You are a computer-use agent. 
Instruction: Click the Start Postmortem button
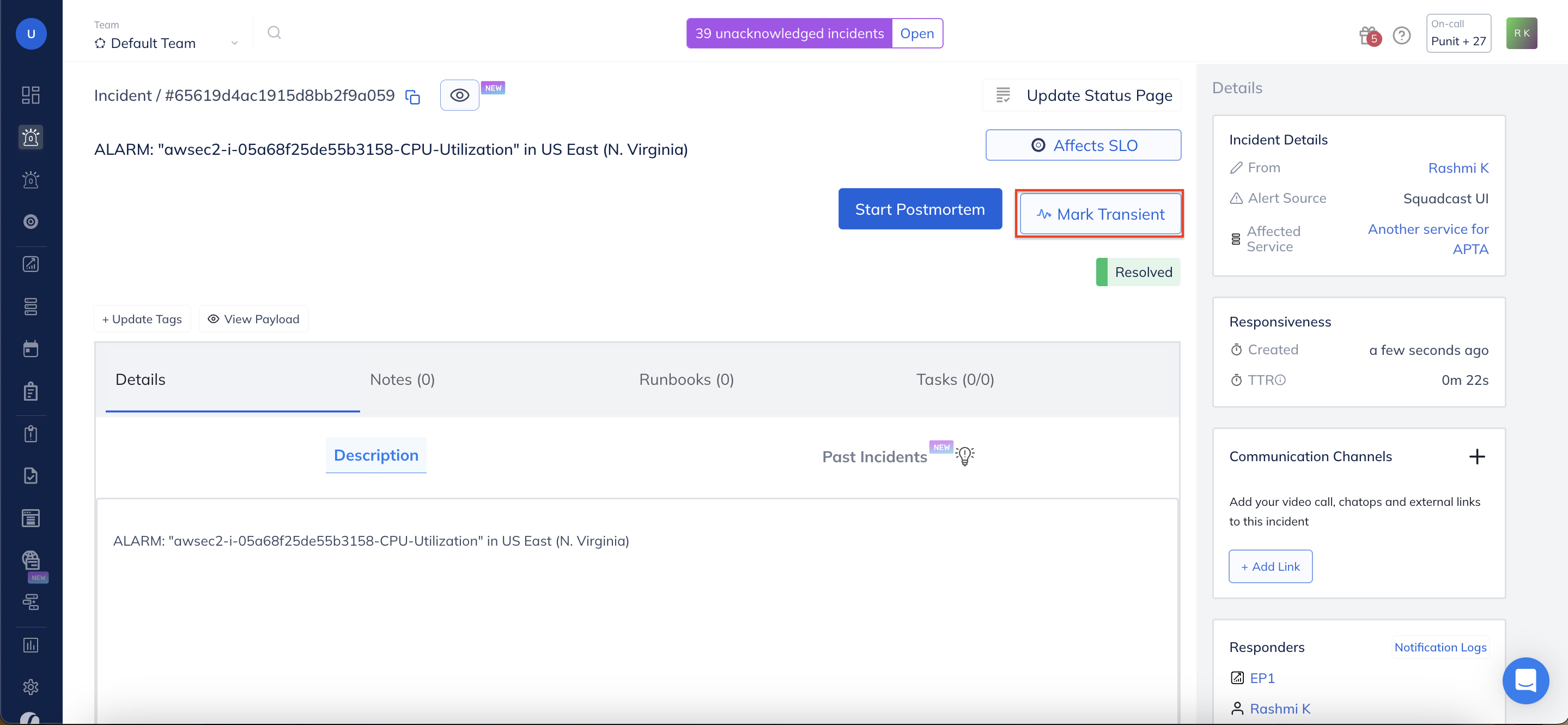pos(919,209)
